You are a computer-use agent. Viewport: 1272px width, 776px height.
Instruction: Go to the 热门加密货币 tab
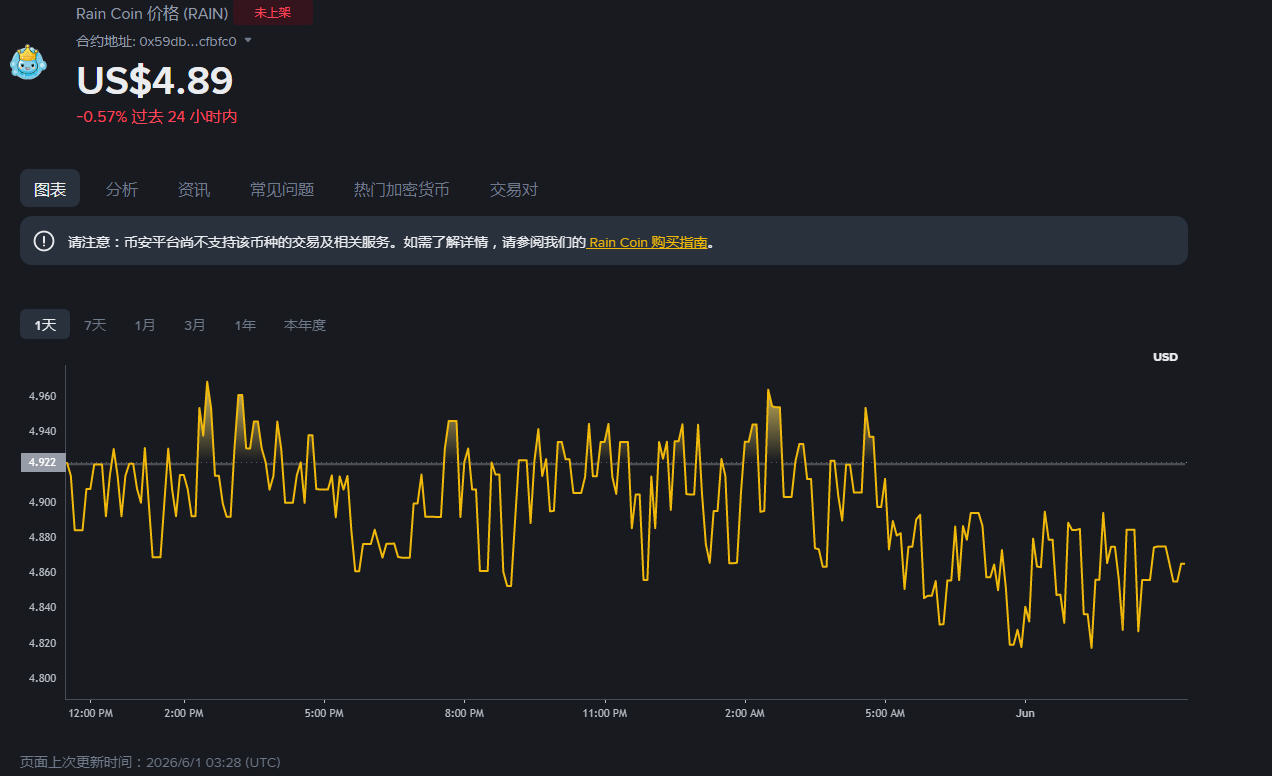click(402, 189)
